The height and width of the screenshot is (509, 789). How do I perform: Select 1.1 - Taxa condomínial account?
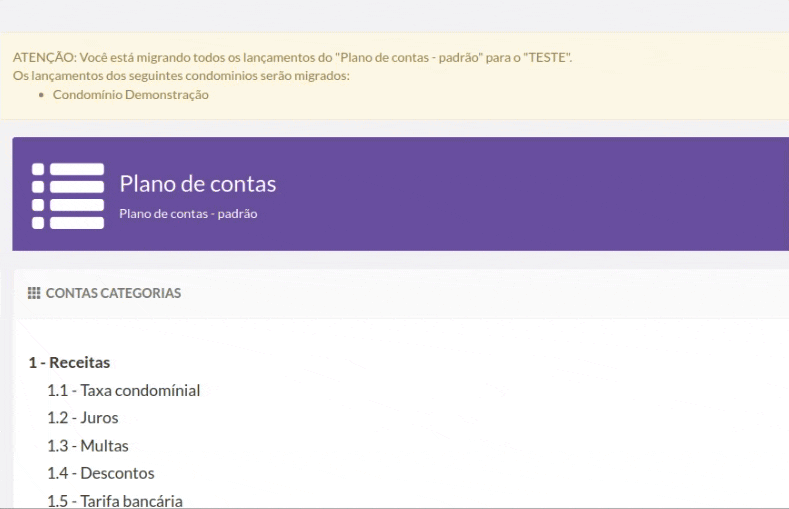pos(124,391)
